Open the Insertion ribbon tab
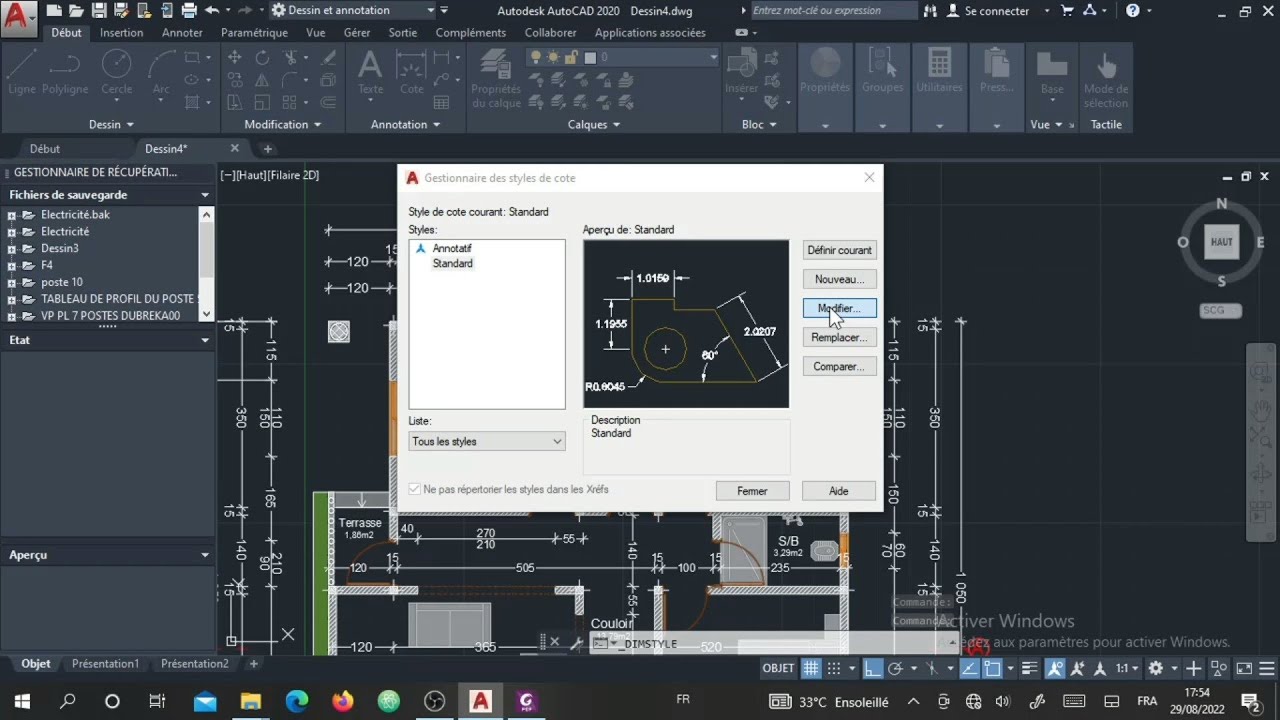 (121, 32)
